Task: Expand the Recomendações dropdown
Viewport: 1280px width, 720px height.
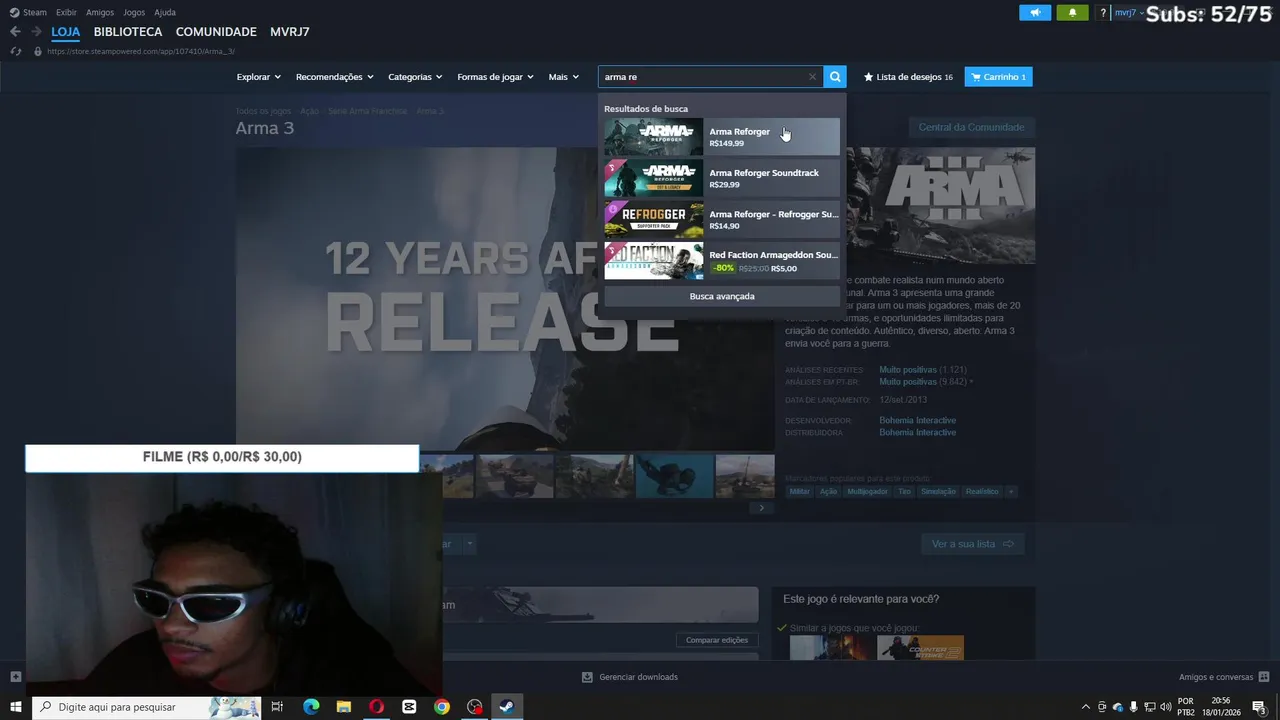Action: click(x=335, y=77)
